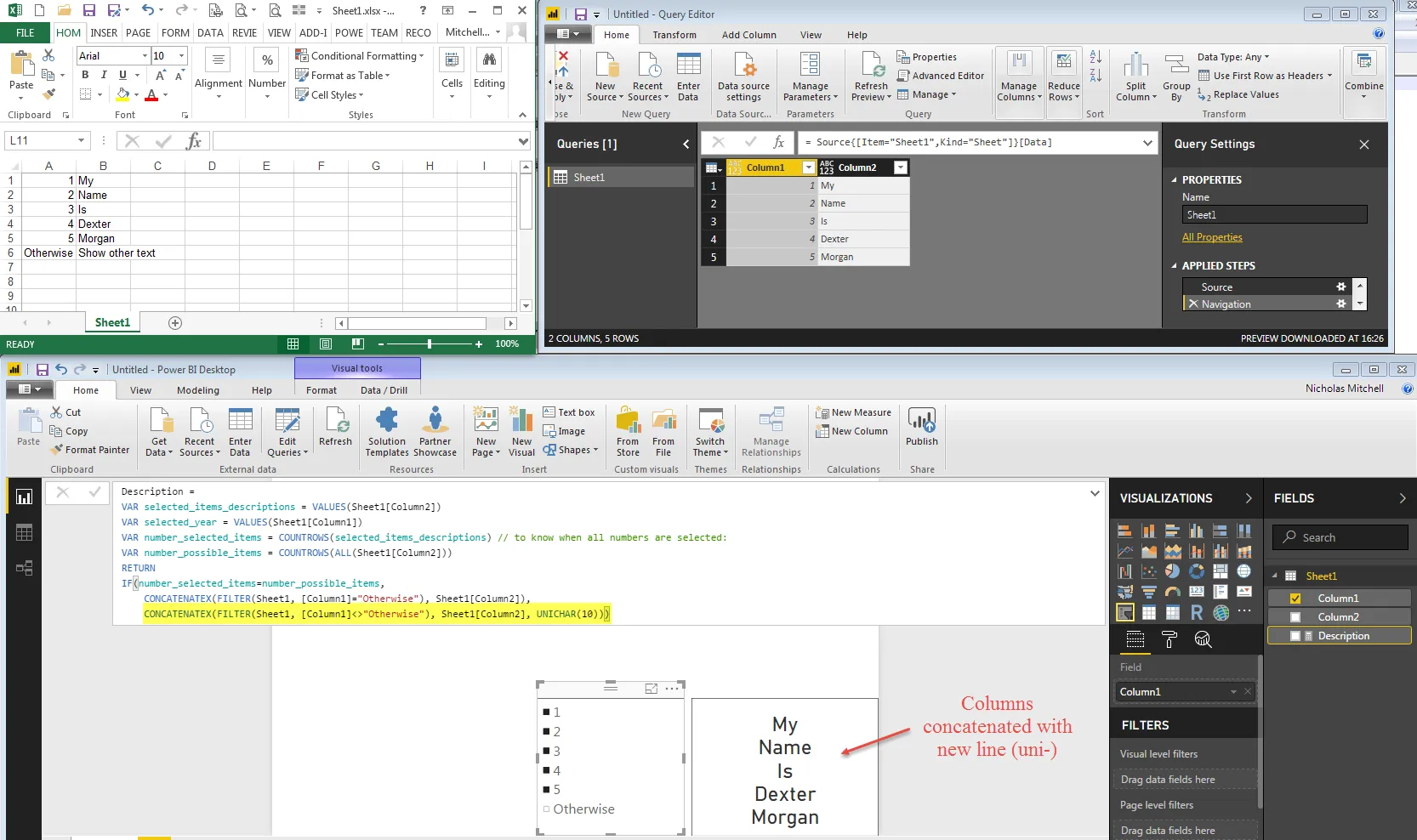Viewport: 1417px width, 840px height.
Task: Click New Measure button
Action: click(853, 412)
